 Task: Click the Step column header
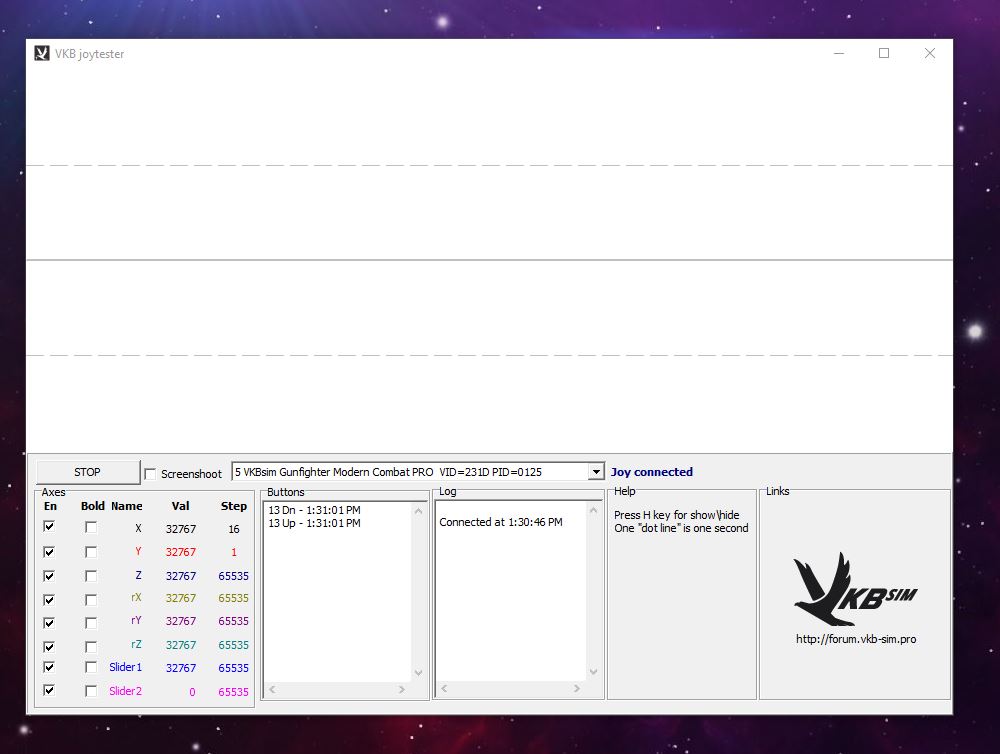point(234,506)
